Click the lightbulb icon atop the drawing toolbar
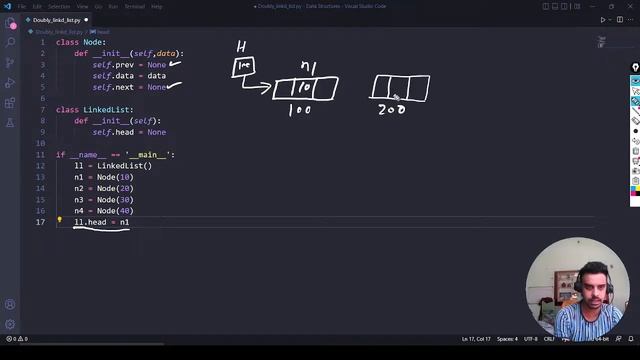Image resolution: width=640 pixels, height=360 pixels. pos(635,68)
